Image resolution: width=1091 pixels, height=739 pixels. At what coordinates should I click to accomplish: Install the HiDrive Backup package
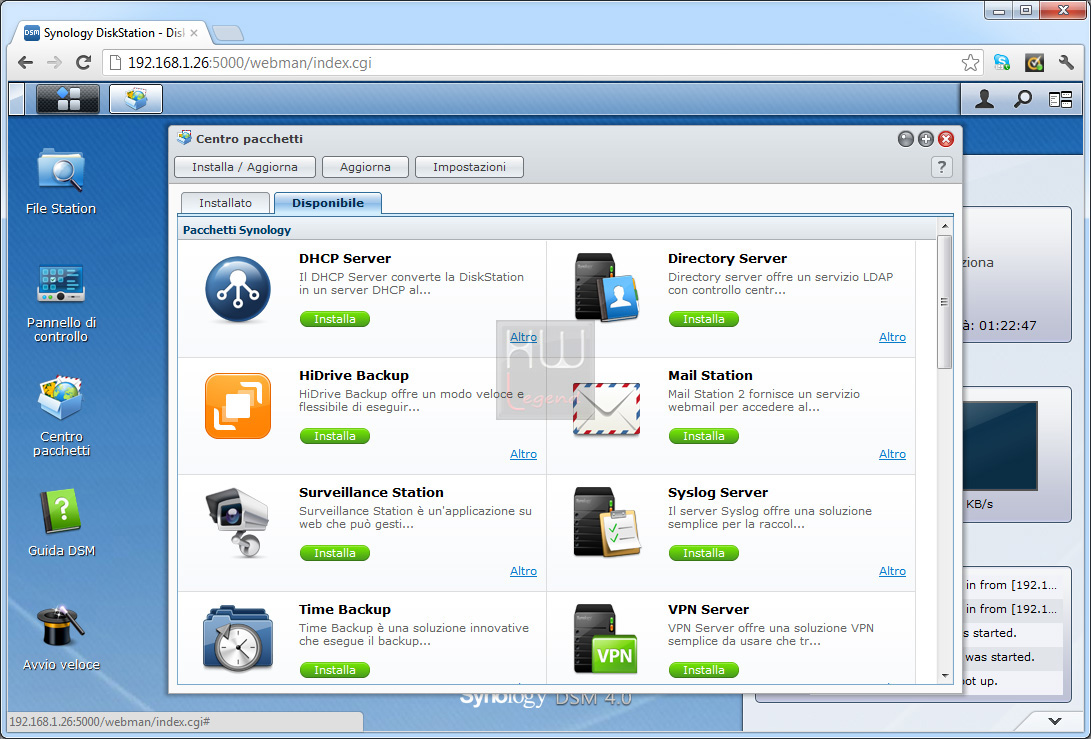coord(335,436)
